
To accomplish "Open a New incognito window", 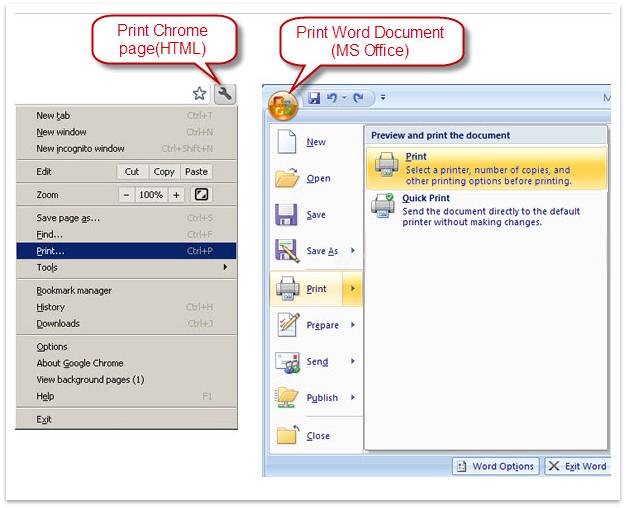I will click(126, 149).
